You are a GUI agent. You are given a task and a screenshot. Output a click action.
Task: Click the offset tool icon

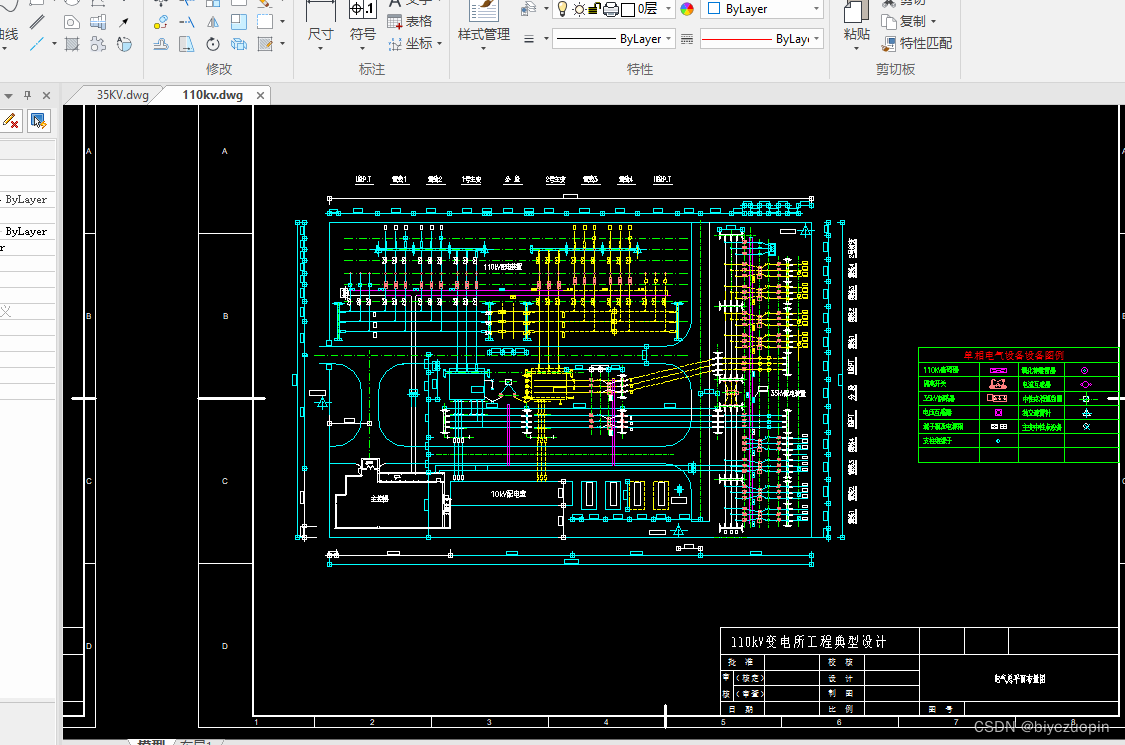click(161, 44)
